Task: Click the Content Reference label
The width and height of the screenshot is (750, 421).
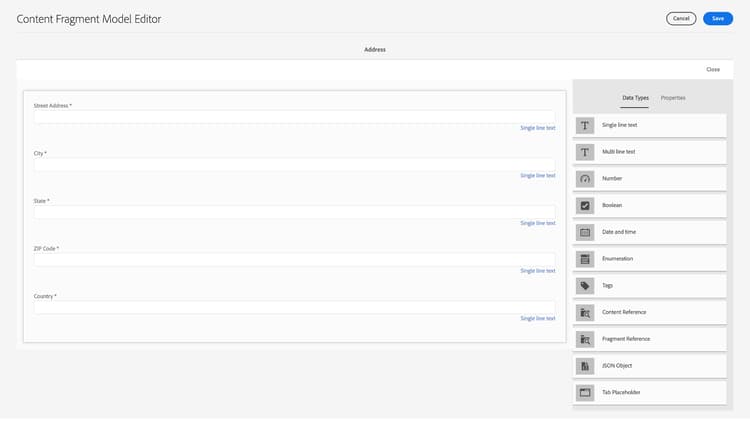Action: (624, 313)
